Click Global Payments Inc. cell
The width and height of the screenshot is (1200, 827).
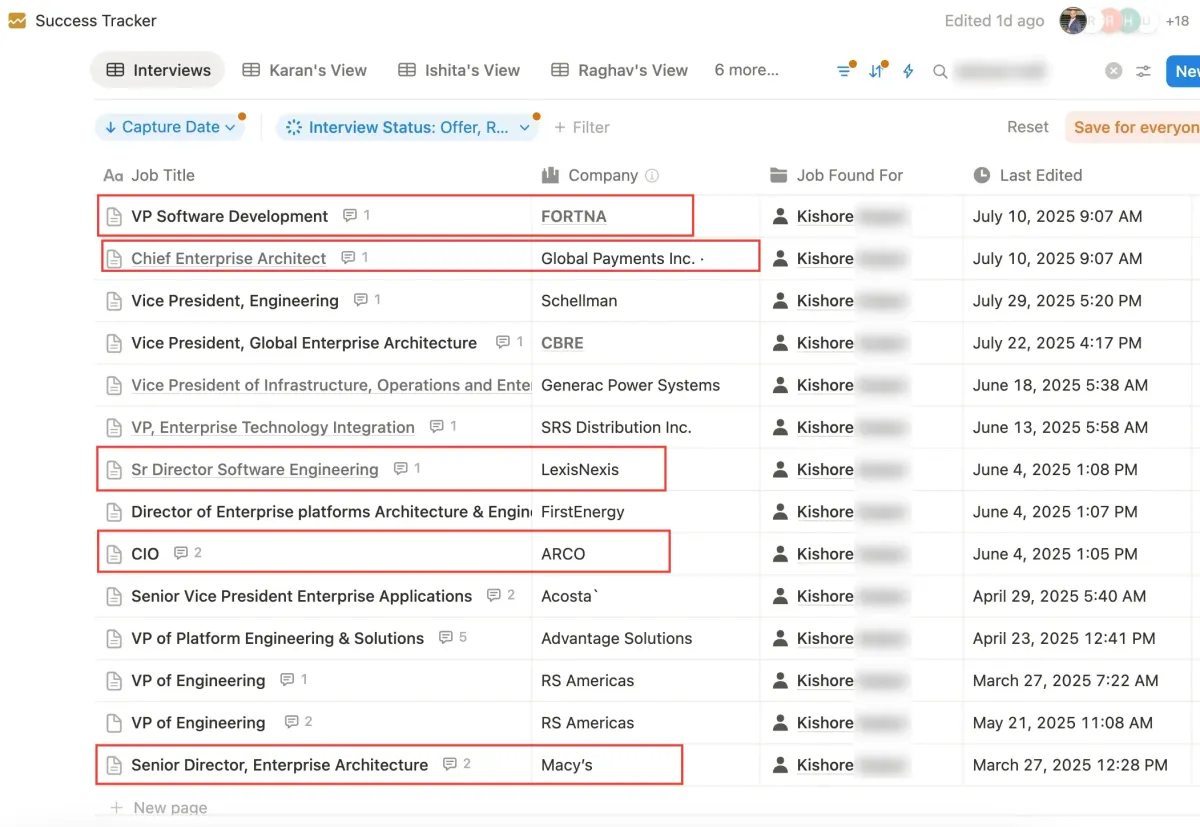coord(622,258)
